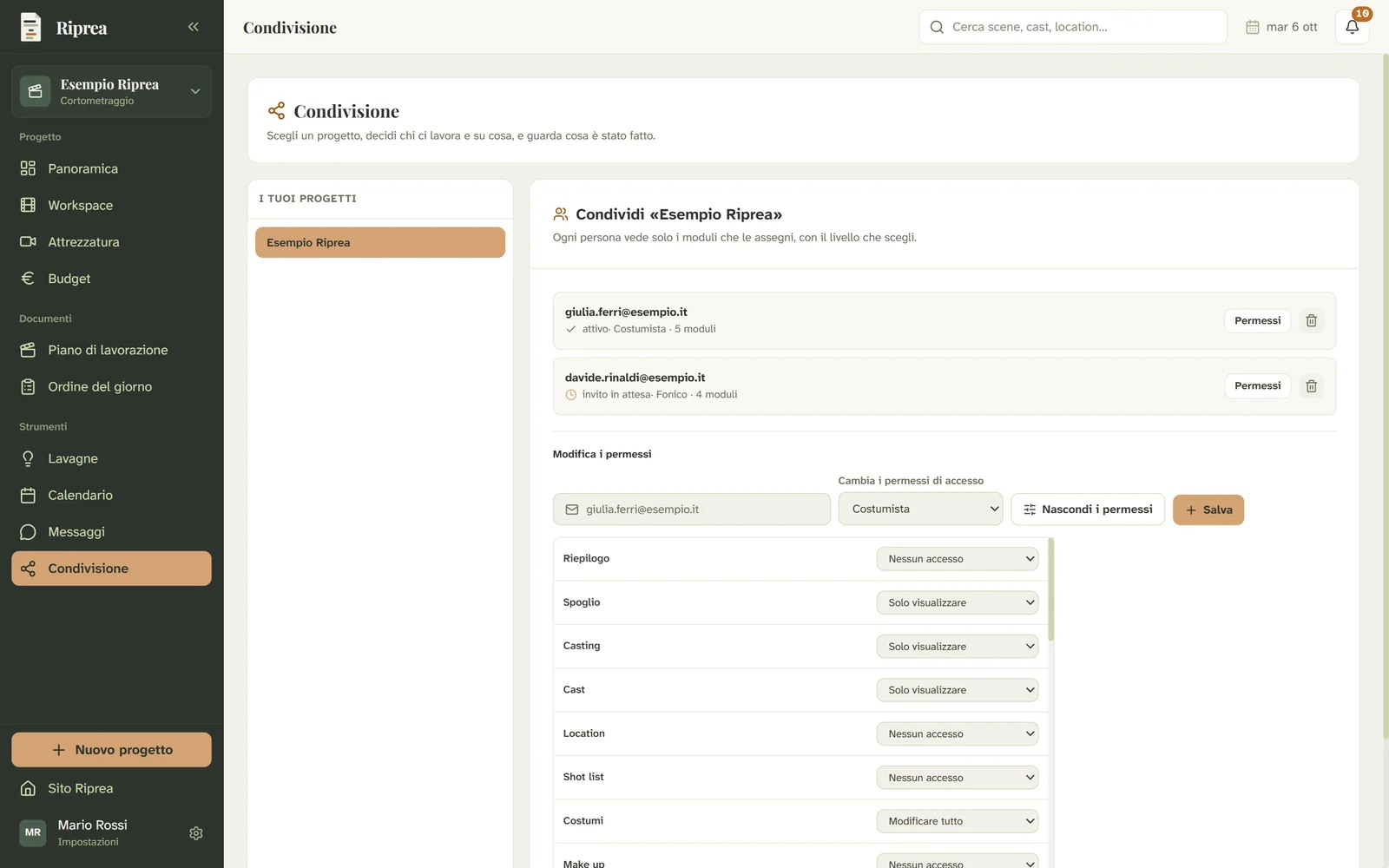Screen dimensions: 1389x868
Task: Open the Costumista role dropdown
Action: coord(920,510)
